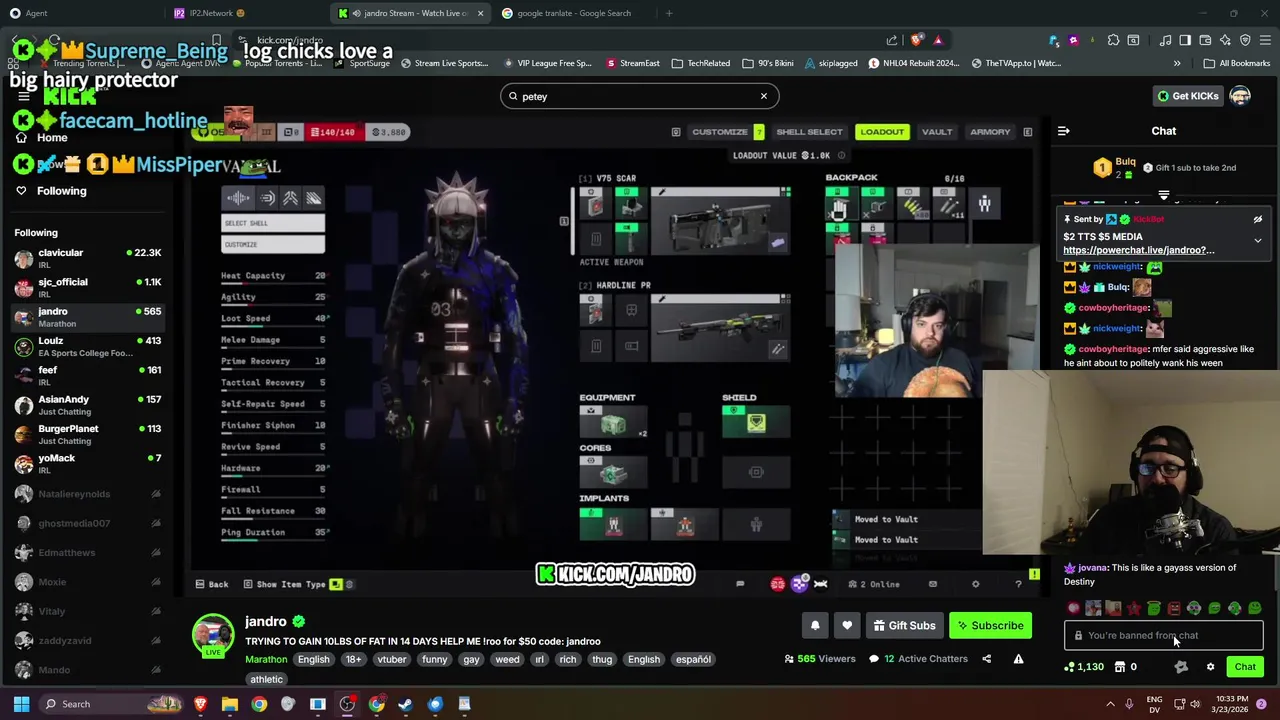The height and width of the screenshot is (720, 1280).
Task: Open BurgerPlanet channel in sidebar
Action: [x=87, y=434]
